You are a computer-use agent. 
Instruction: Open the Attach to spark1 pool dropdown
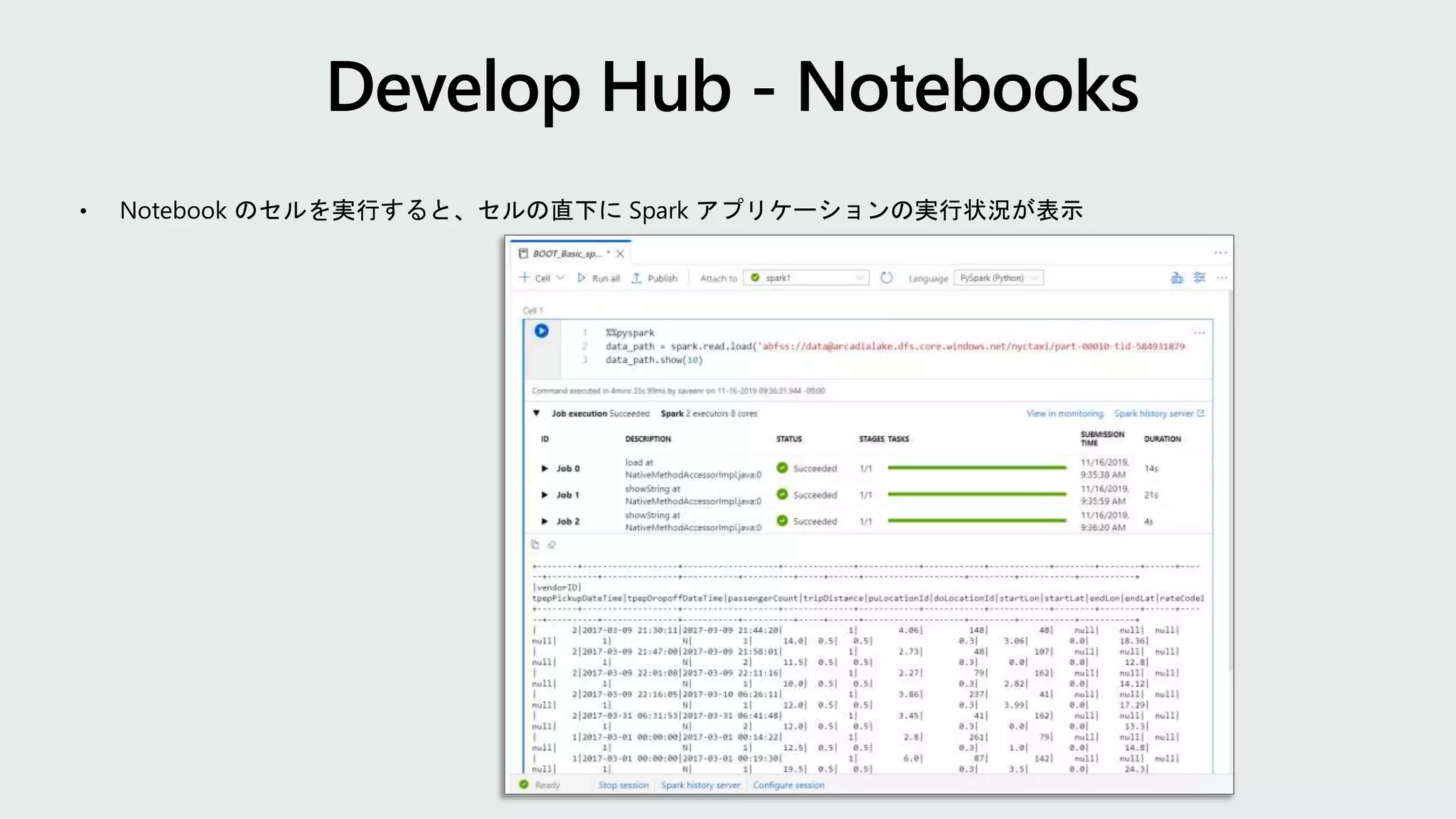point(806,278)
